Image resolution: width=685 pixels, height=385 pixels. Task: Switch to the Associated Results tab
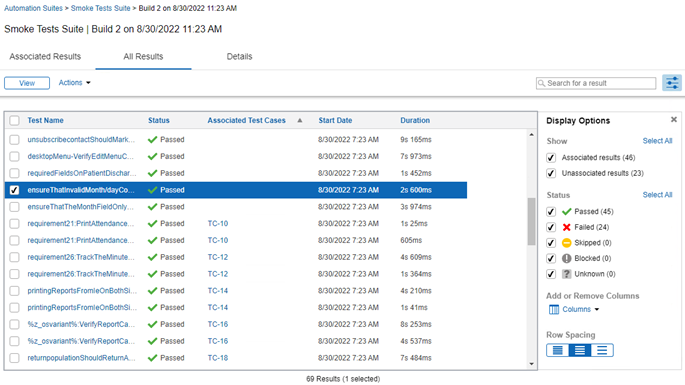[45, 56]
